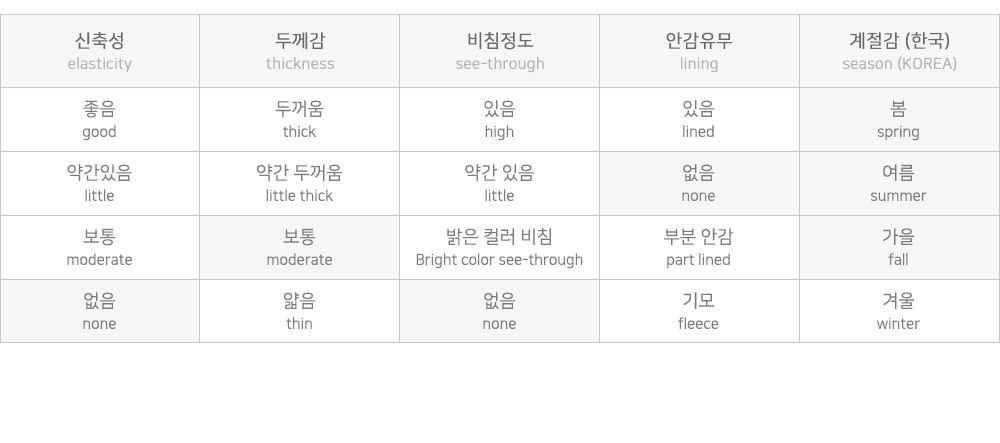Select the 'part lined' lining cell
Viewport: 1000px width, 443px height.
pyautogui.click(x=699, y=248)
